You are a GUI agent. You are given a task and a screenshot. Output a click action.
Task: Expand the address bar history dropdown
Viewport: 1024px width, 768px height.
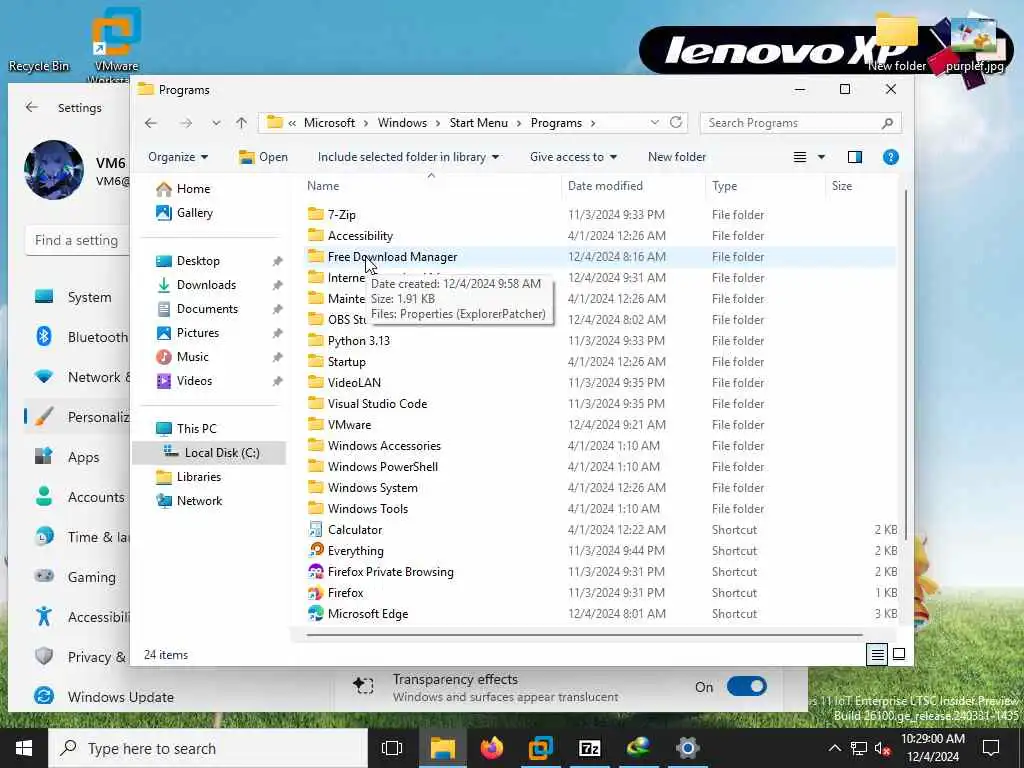654,122
